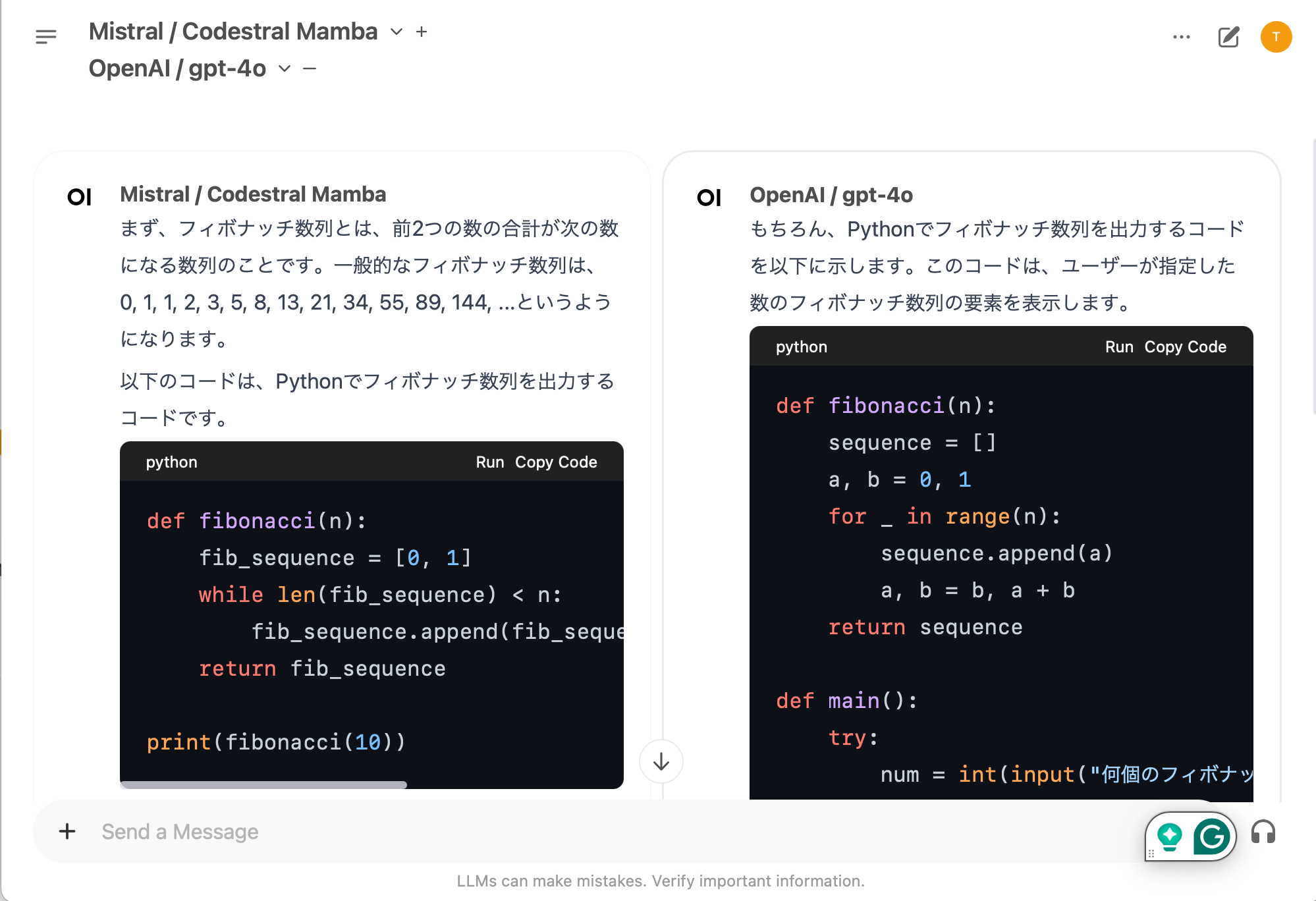Copy Code from the gpt-4o response
The width and height of the screenshot is (1316, 901).
click(1185, 346)
